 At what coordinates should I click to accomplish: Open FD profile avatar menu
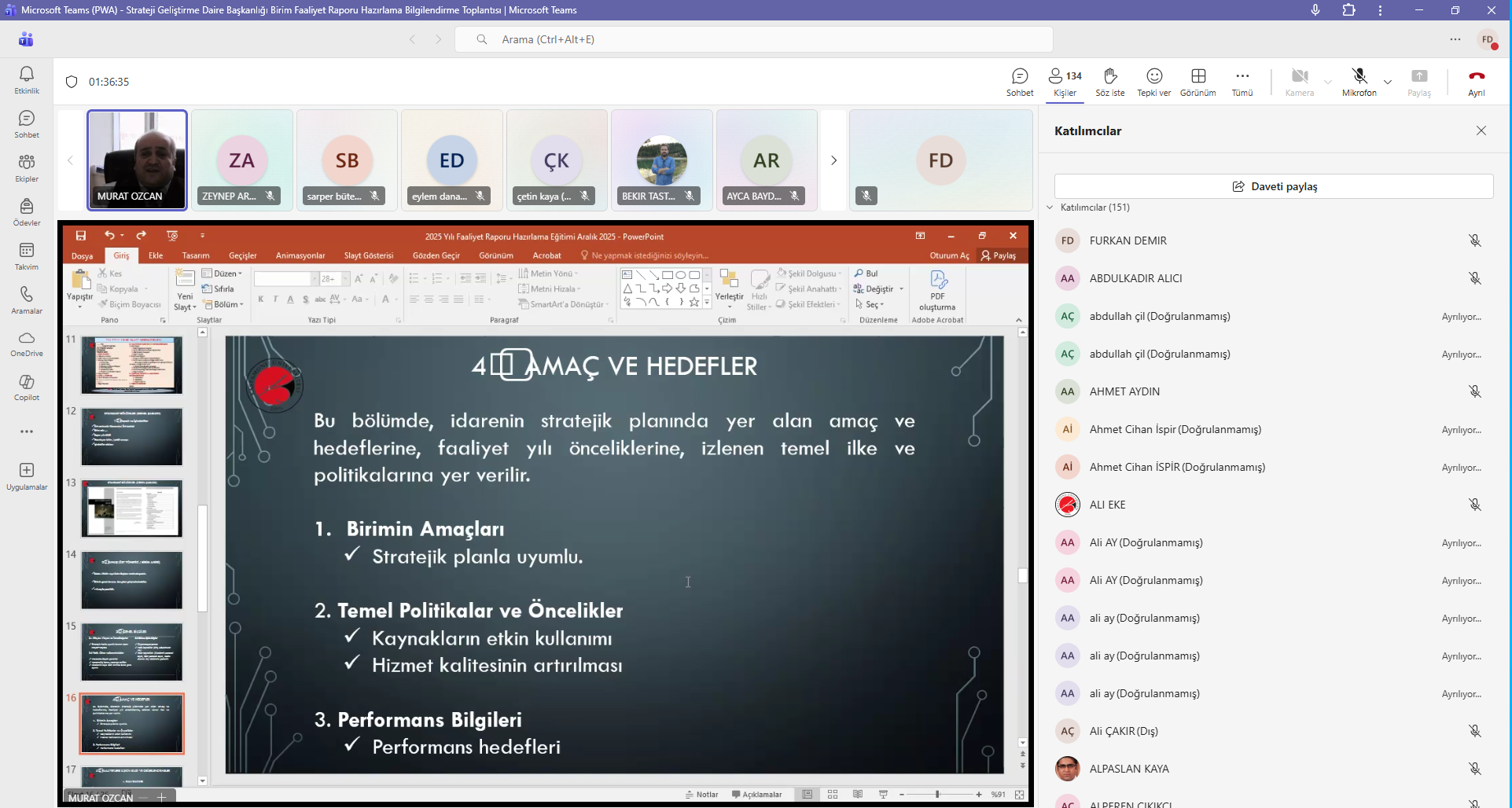1487,39
